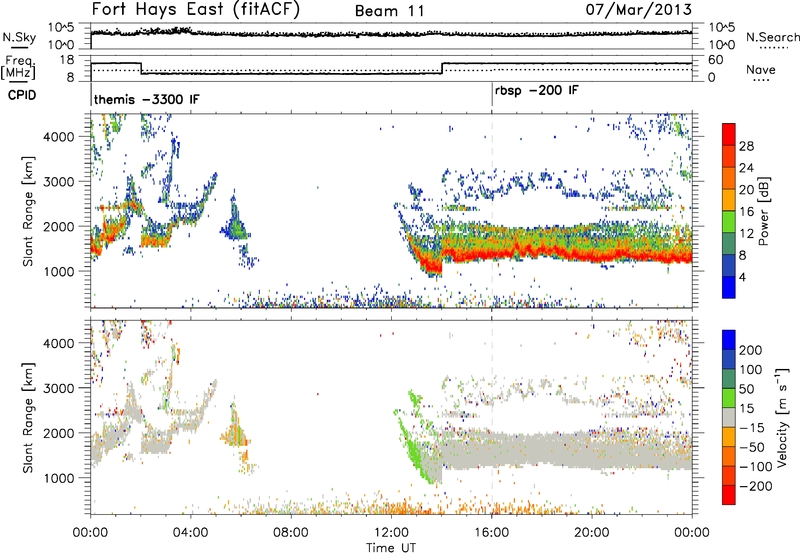The width and height of the screenshot is (800, 554).
Task: Click the '12:00' time tick label
Action: pos(391,533)
